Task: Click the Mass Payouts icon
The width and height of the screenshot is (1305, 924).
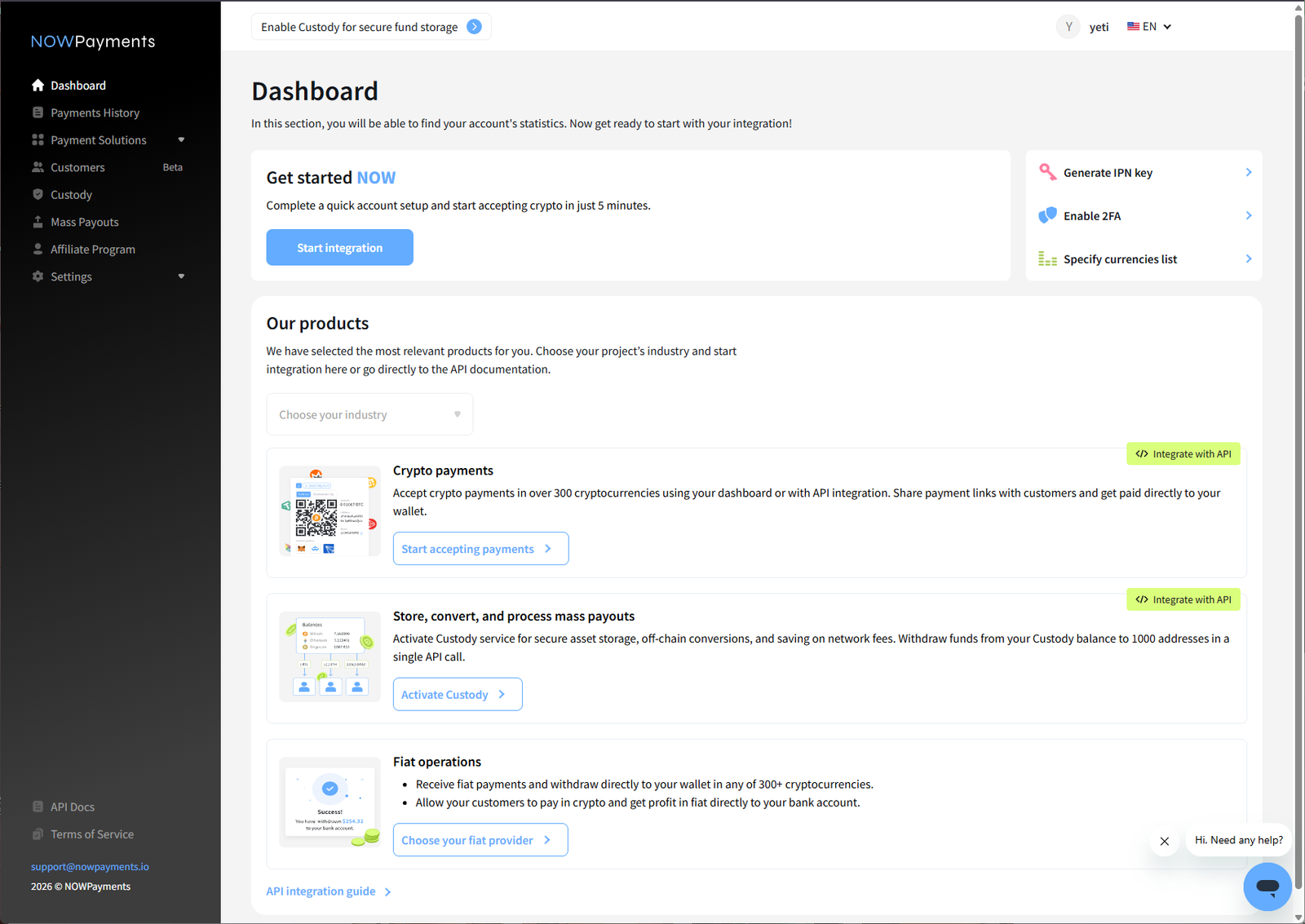Action: click(x=38, y=221)
